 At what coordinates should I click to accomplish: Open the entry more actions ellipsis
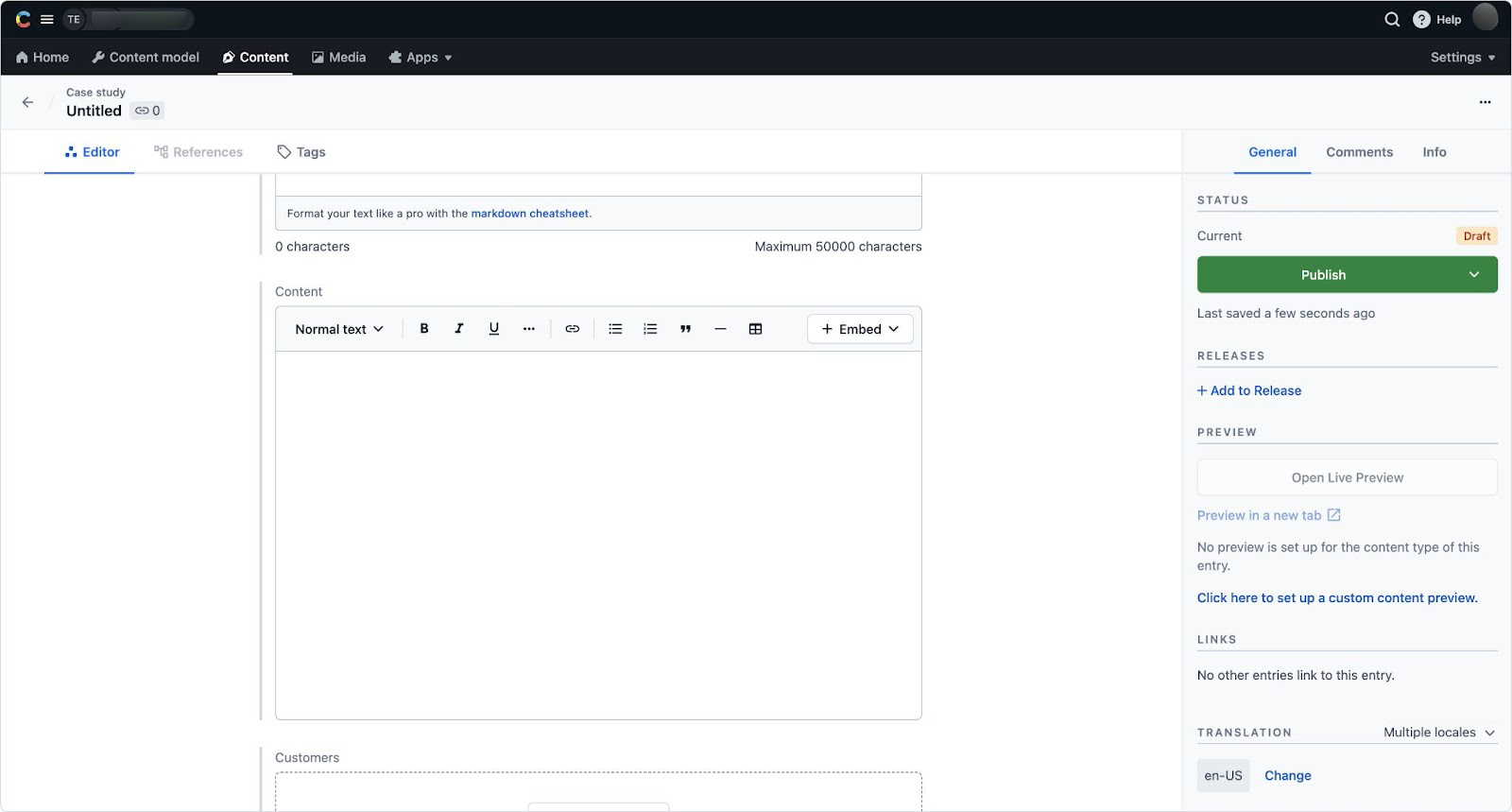[x=1485, y=102]
